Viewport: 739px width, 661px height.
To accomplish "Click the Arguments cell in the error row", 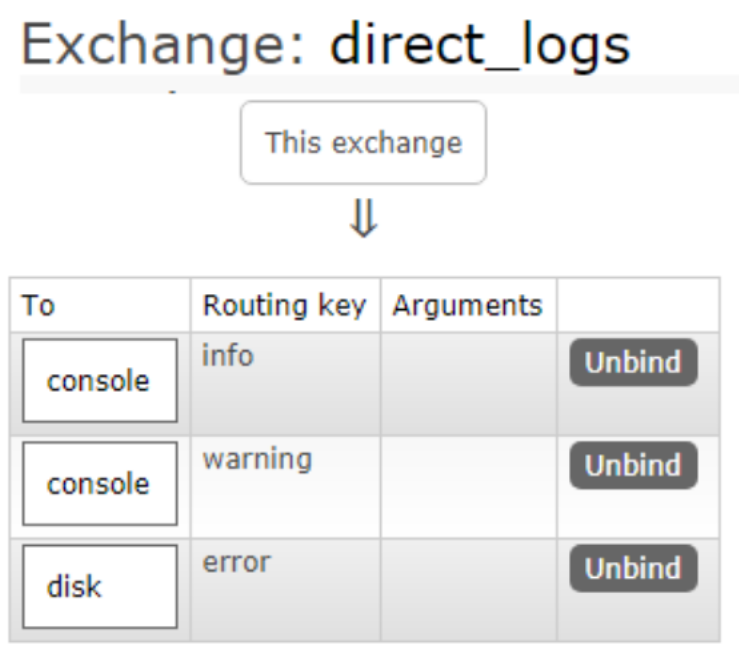I will tap(468, 589).
